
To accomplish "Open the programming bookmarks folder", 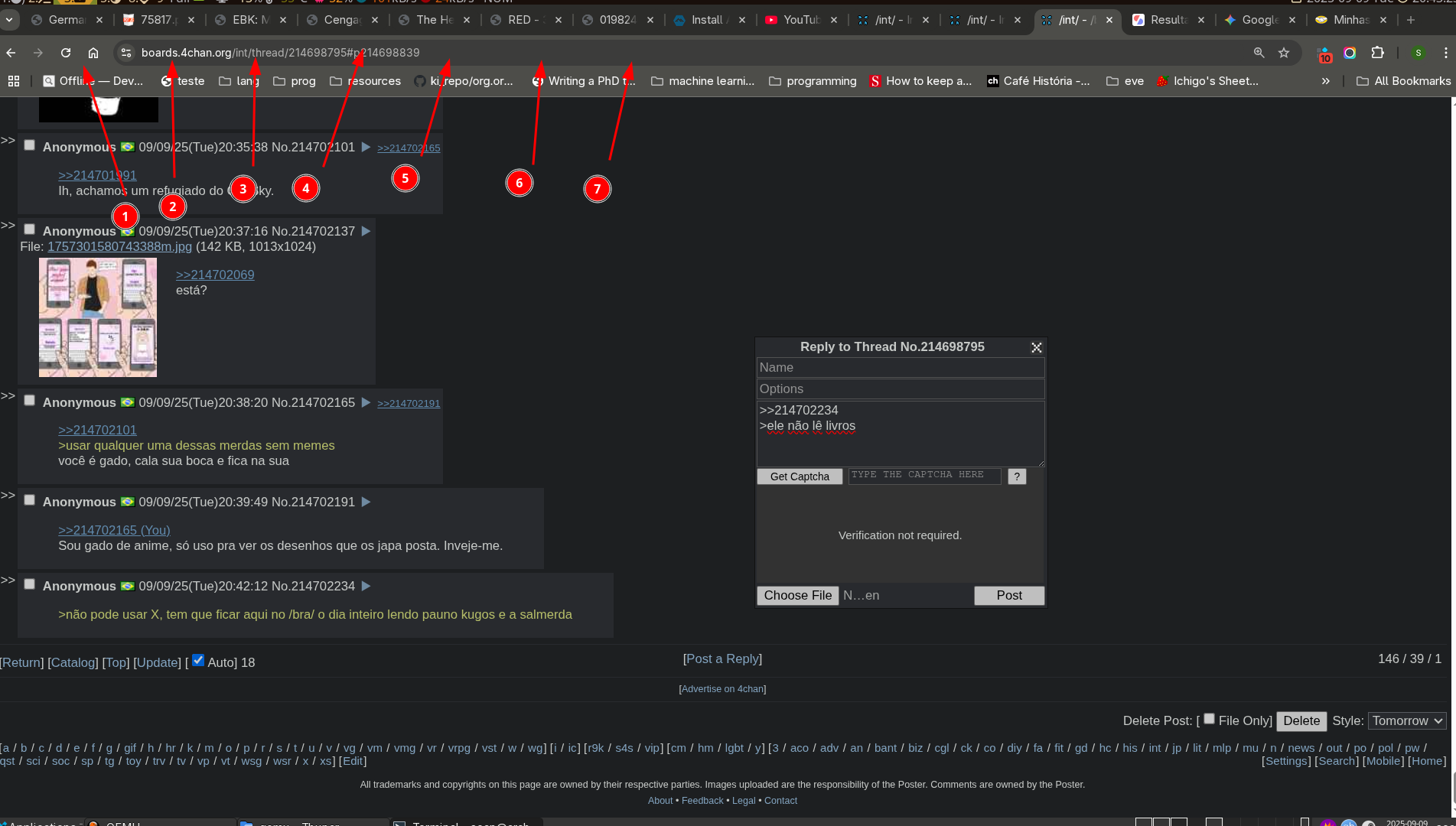I will coord(813,81).
